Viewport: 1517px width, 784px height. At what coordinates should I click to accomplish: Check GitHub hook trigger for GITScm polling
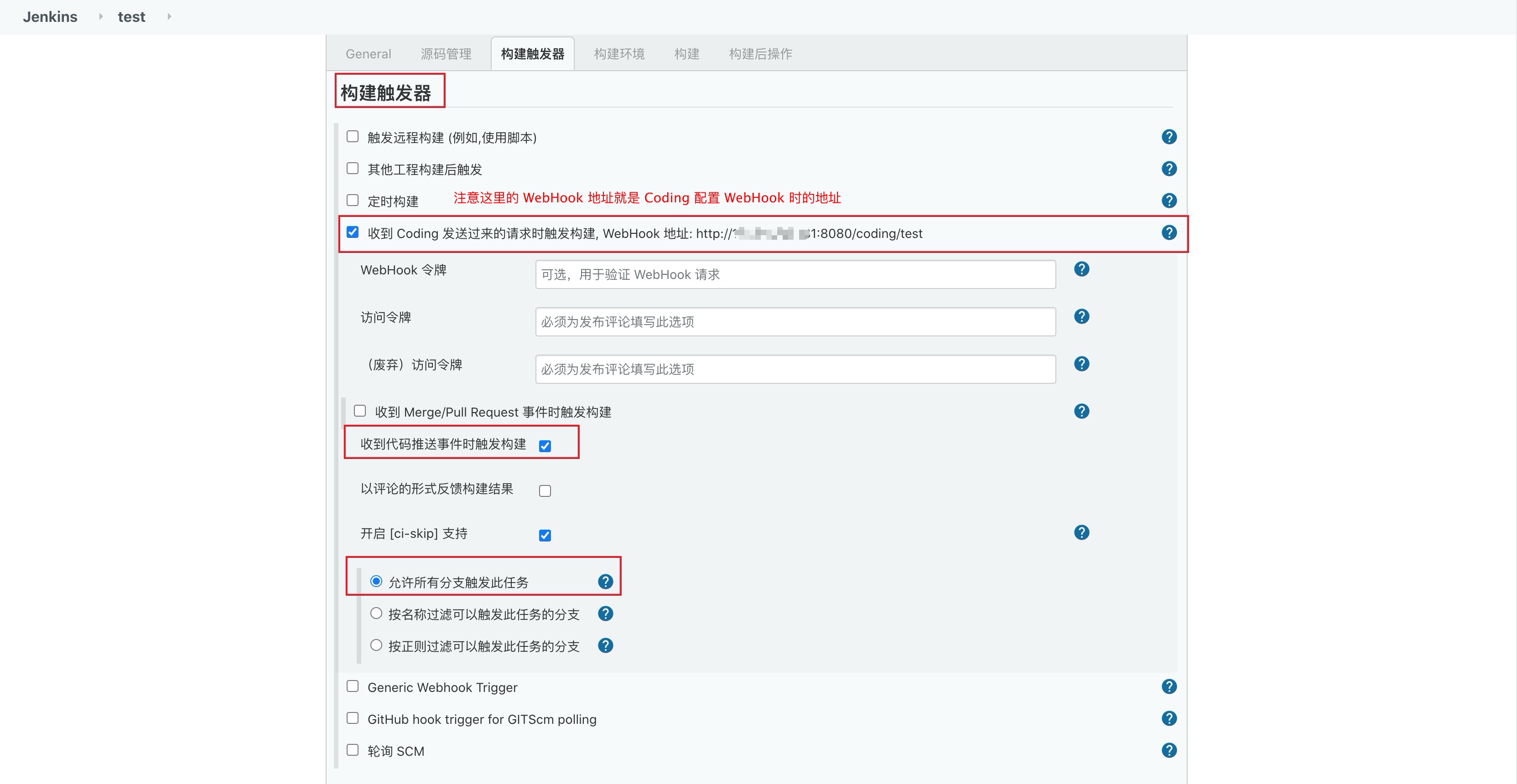pyautogui.click(x=353, y=718)
